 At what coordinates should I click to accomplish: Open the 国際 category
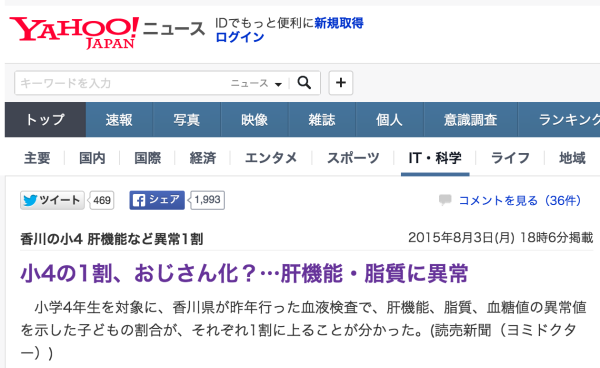point(147,158)
